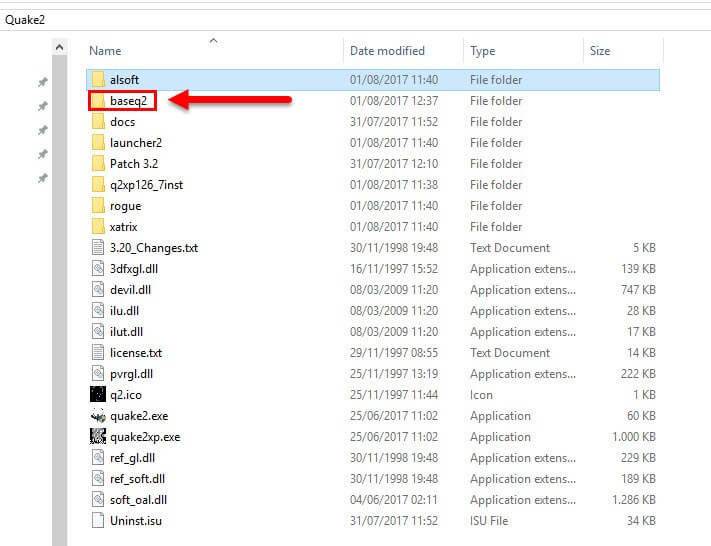Screen dimensions: 711x546
Task: Sort by the Size column header
Action: click(x=600, y=51)
